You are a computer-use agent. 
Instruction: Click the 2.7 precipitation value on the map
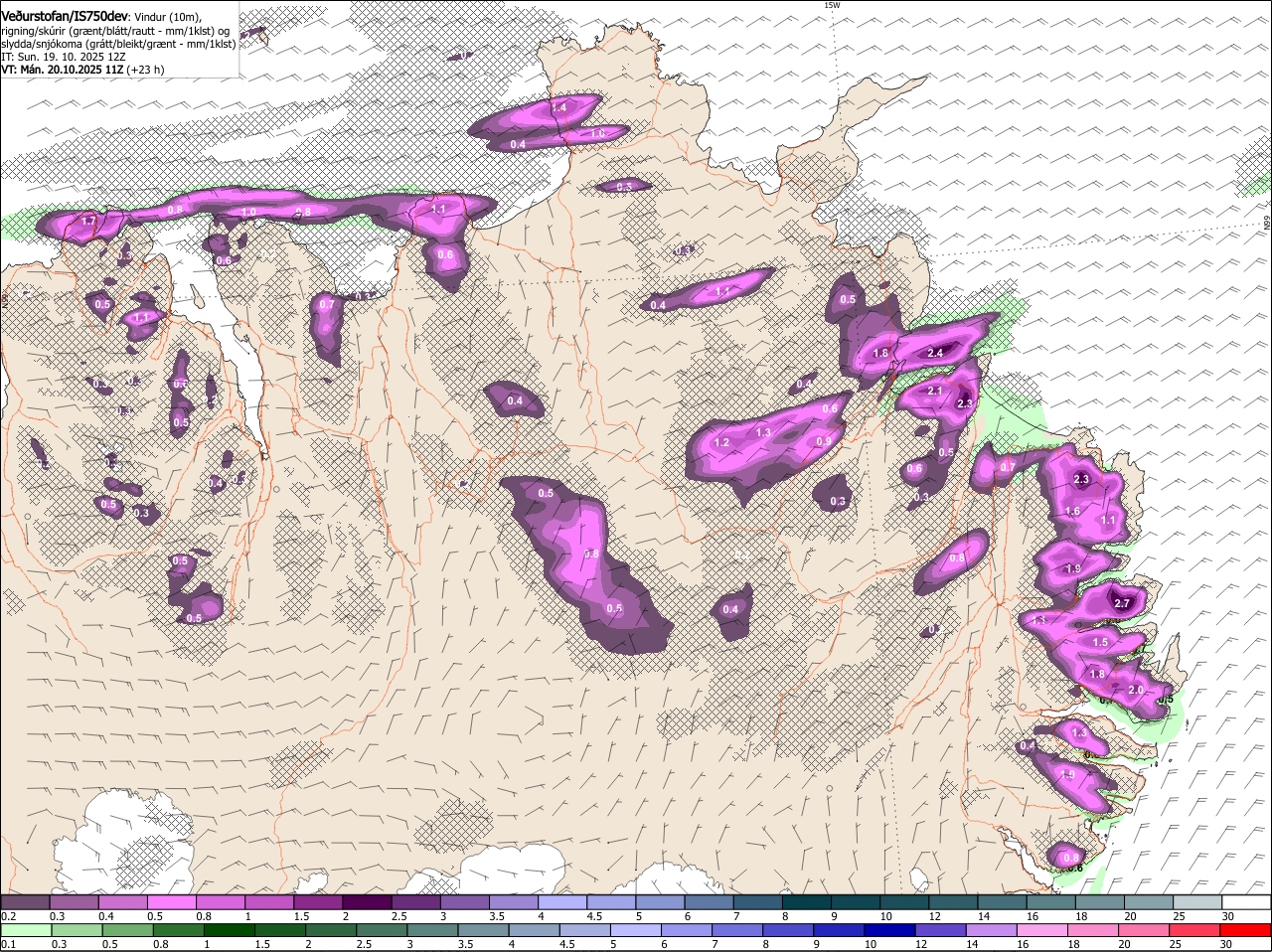(1123, 603)
